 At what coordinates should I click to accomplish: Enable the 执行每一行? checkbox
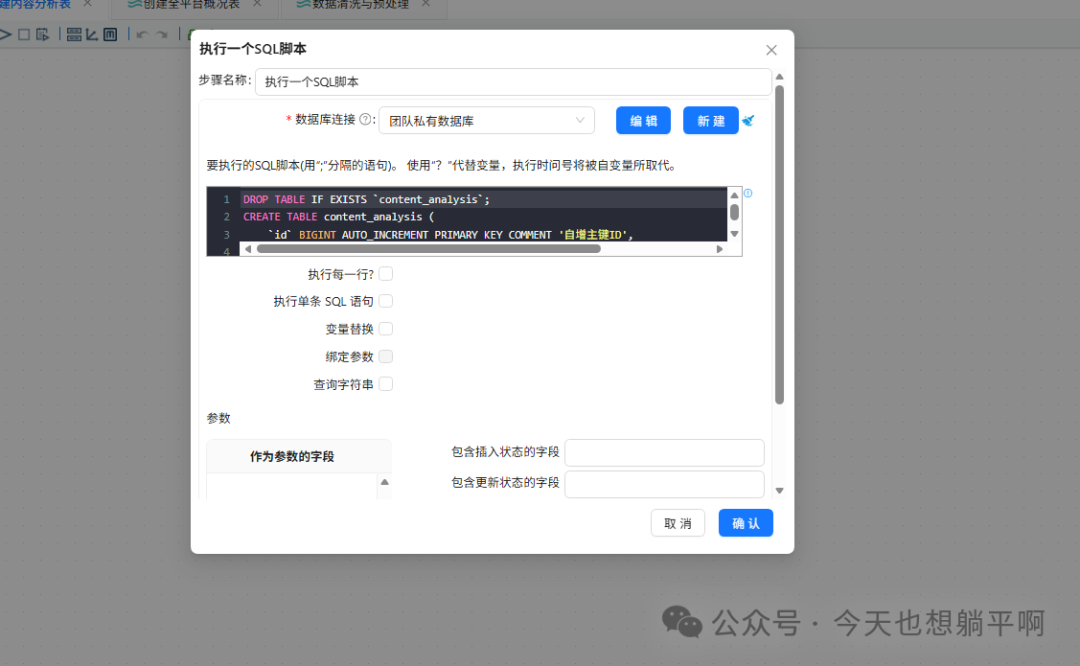click(386, 274)
